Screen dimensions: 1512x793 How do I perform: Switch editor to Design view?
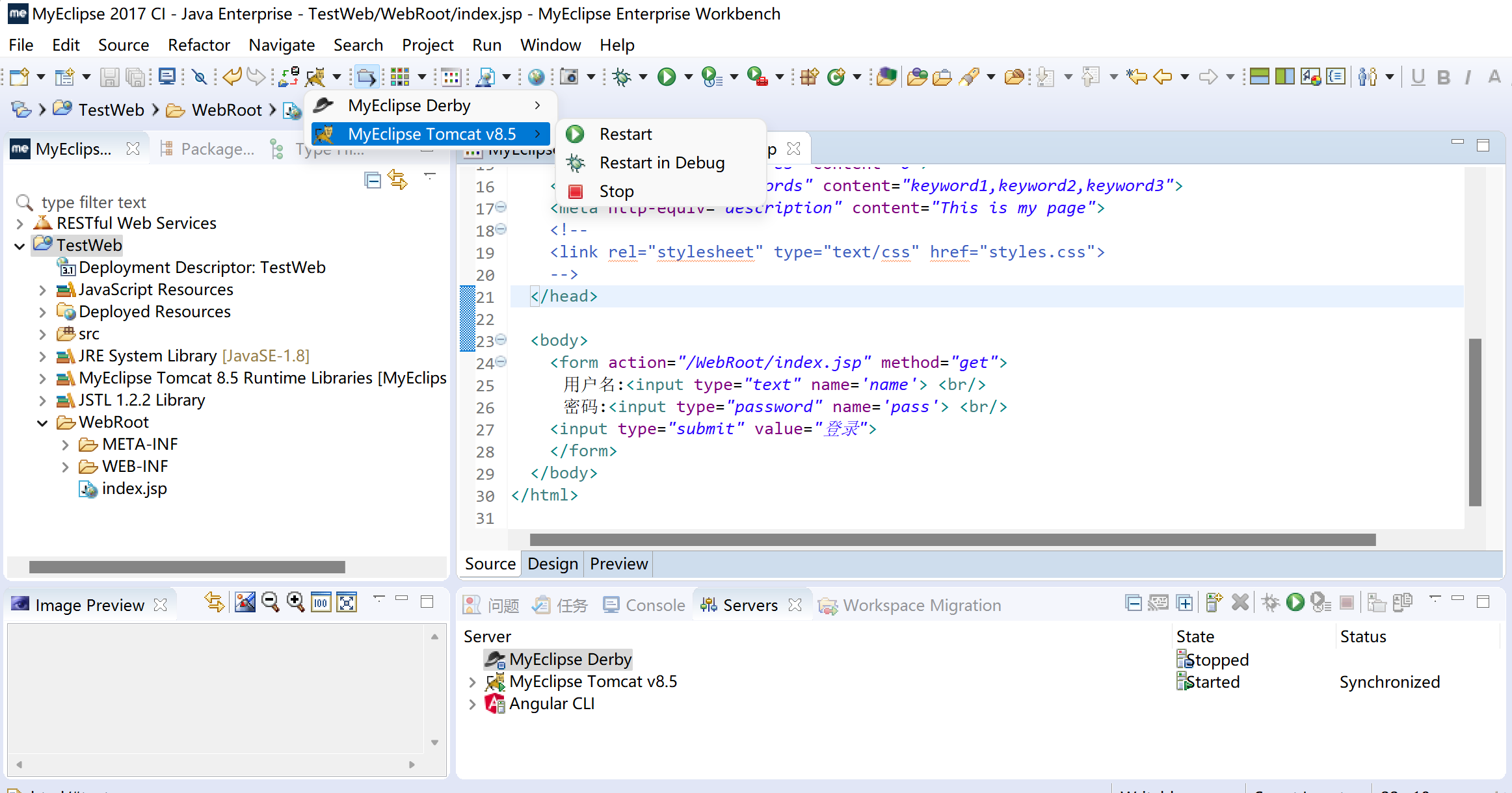(x=552, y=564)
